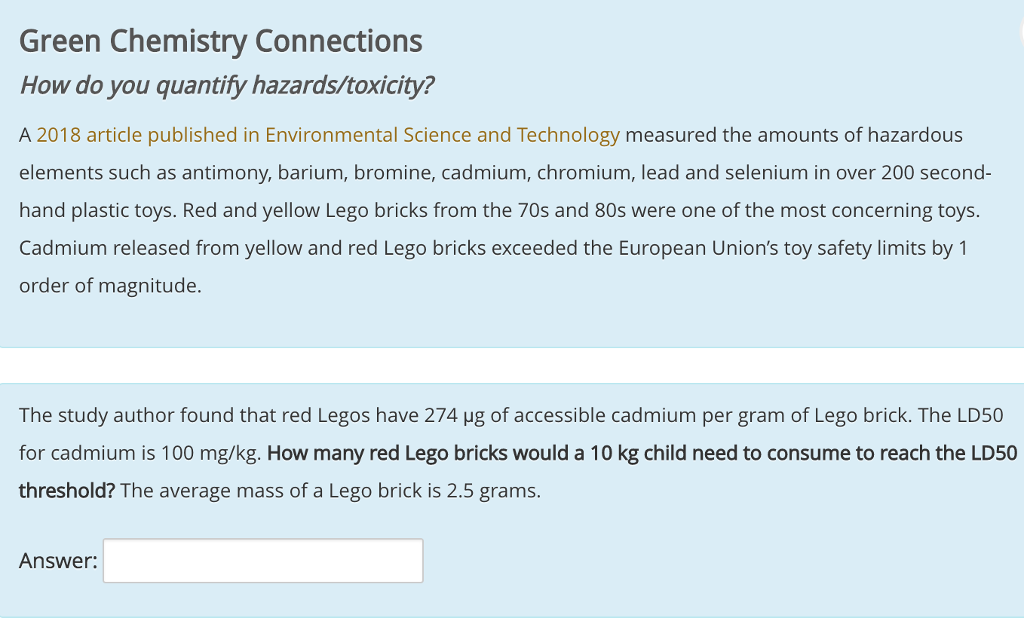
Task: Select the Green Chemistry Connections heading
Action: 220,41
